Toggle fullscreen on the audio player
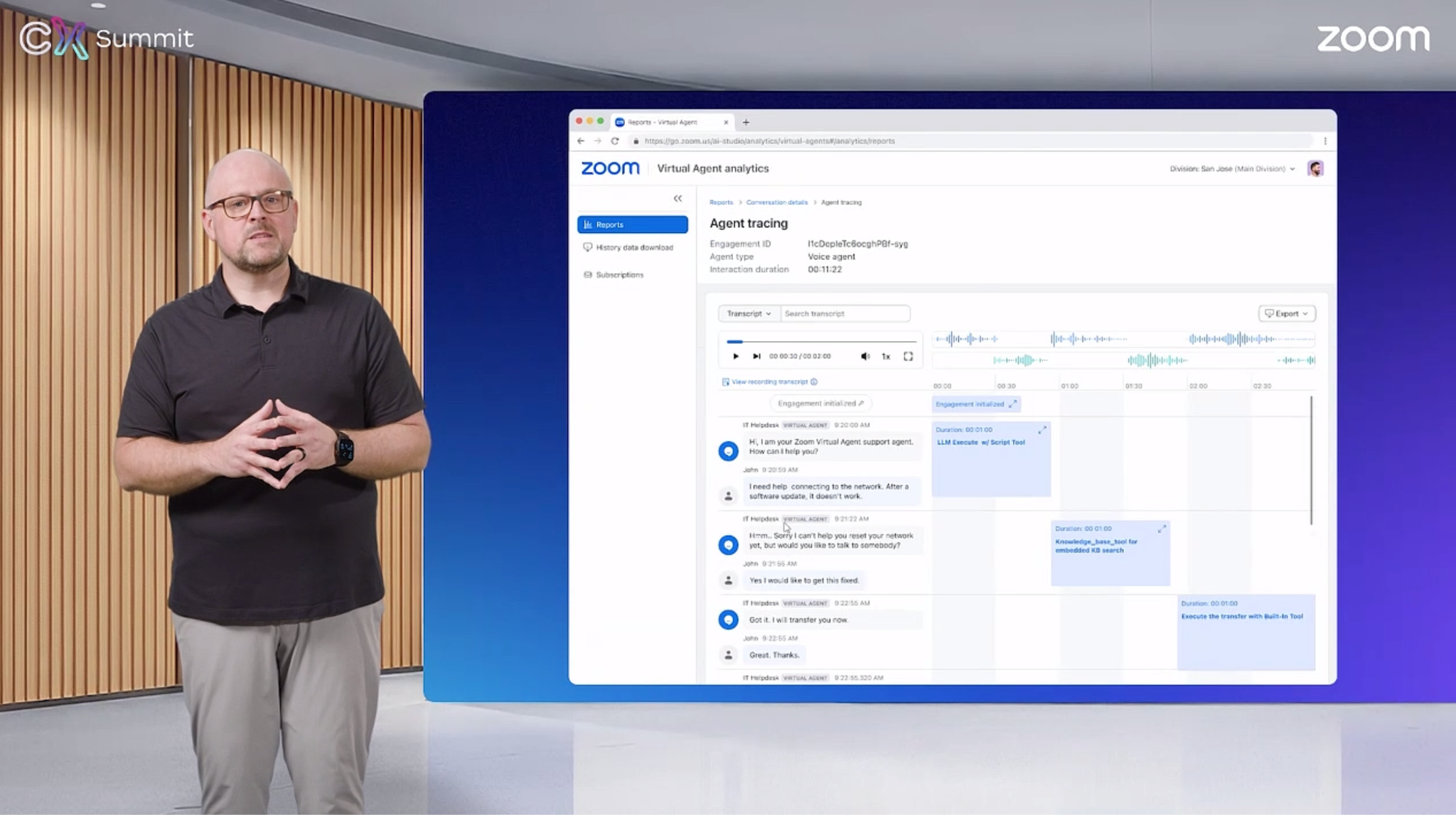 908,357
